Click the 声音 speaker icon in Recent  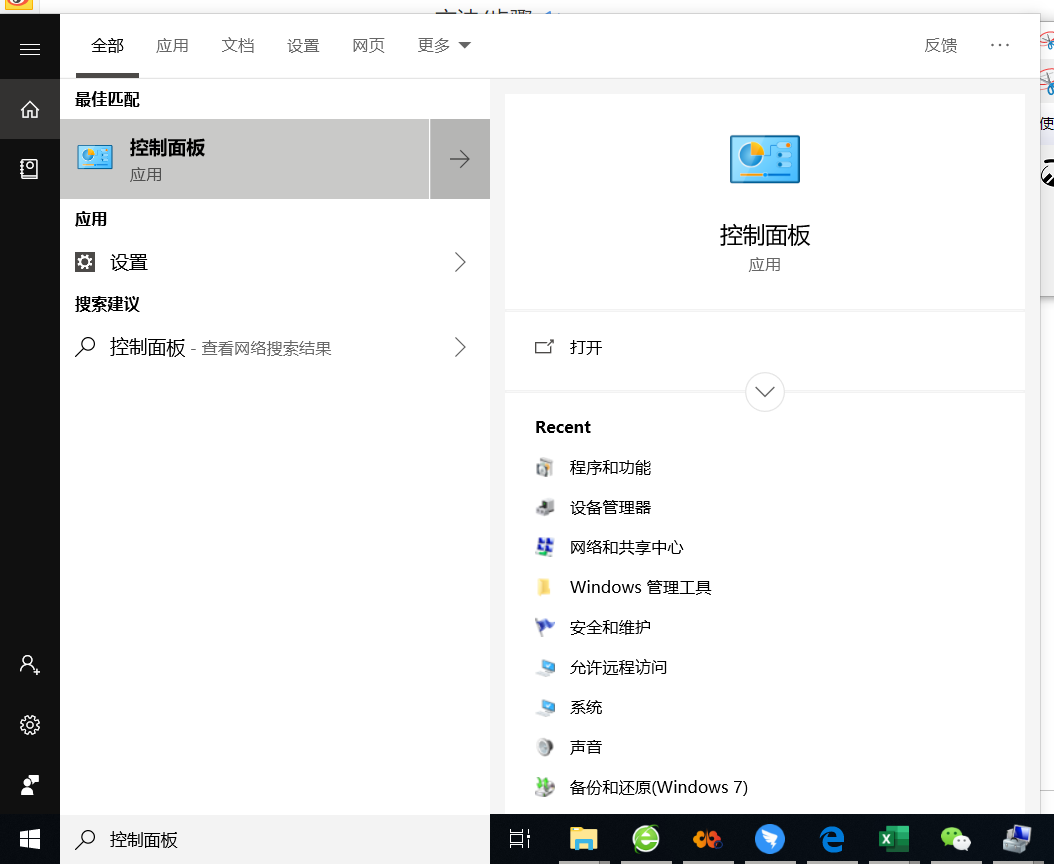pyautogui.click(x=544, y=746)
